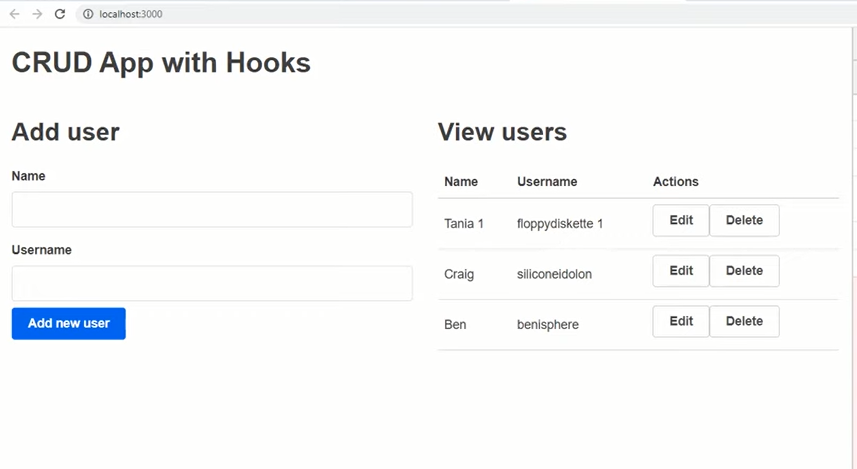857x469 pixels.
Task: Click the benisphere username cell
Action: click(548, 325)
